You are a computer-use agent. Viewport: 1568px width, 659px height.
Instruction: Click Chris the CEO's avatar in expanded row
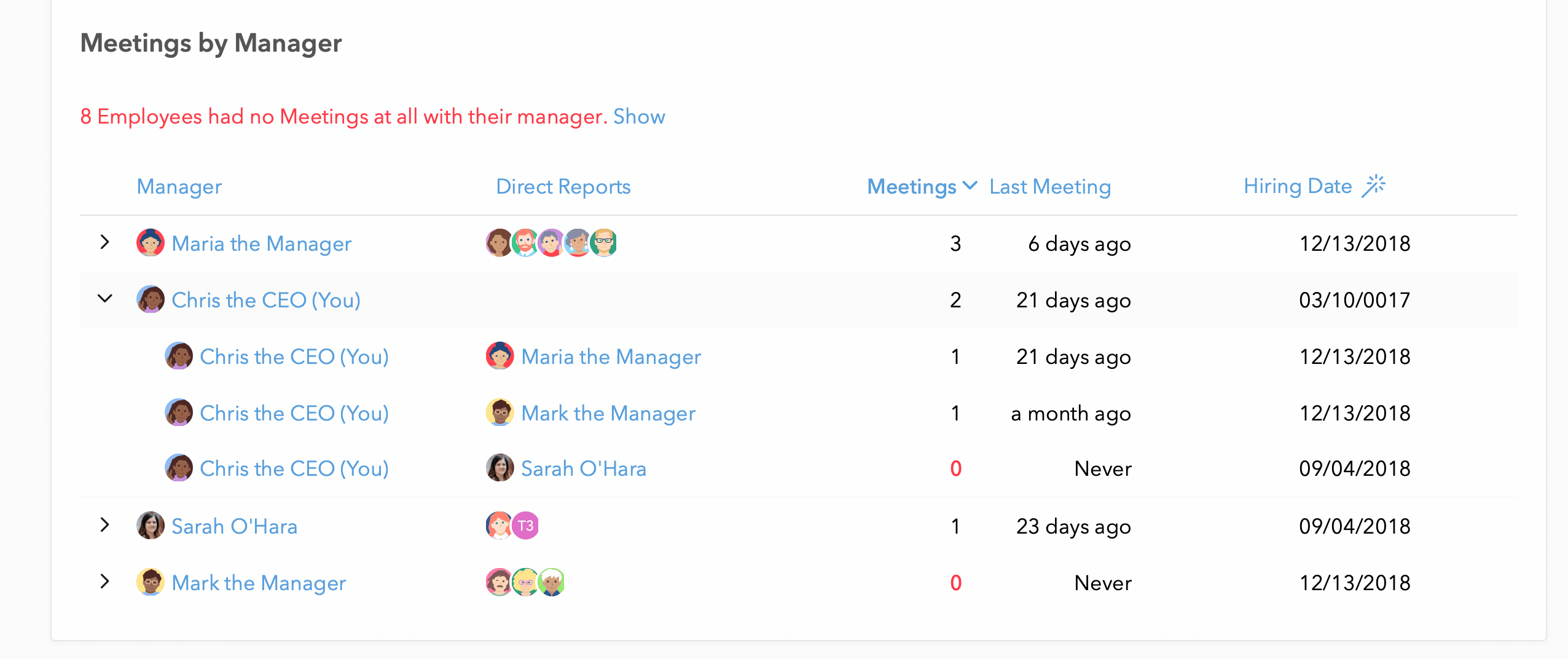pos(150,299)
